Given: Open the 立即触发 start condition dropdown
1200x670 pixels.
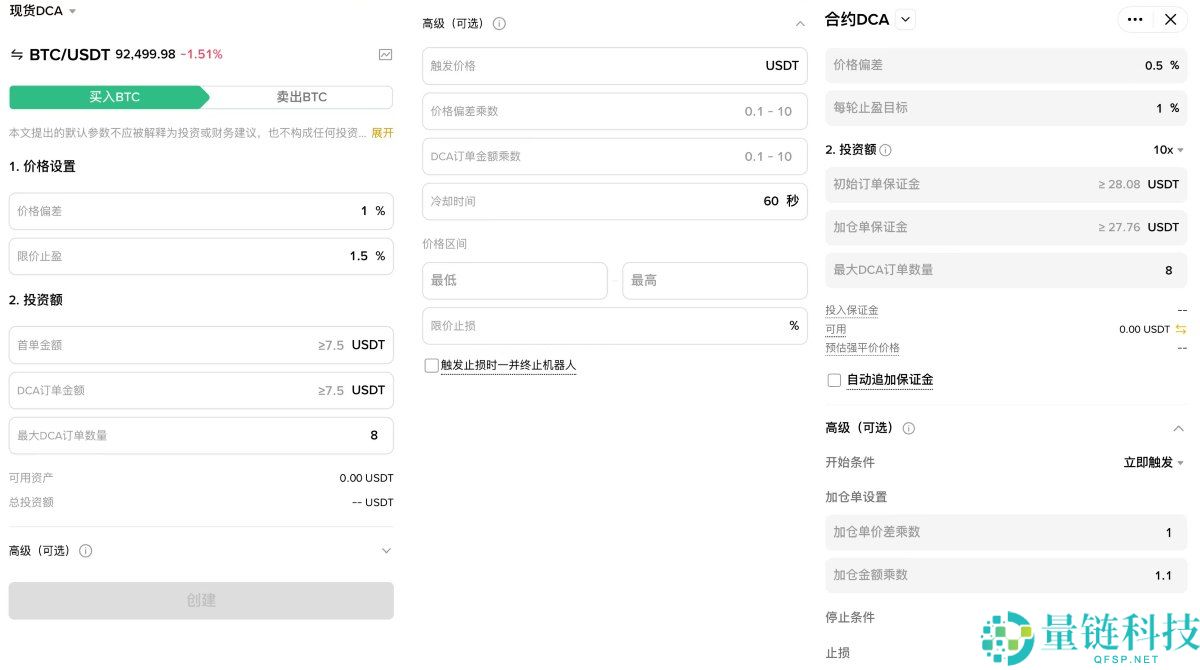Looking at the screenshot, I should pyautogui.click(x=1155, y=462).
